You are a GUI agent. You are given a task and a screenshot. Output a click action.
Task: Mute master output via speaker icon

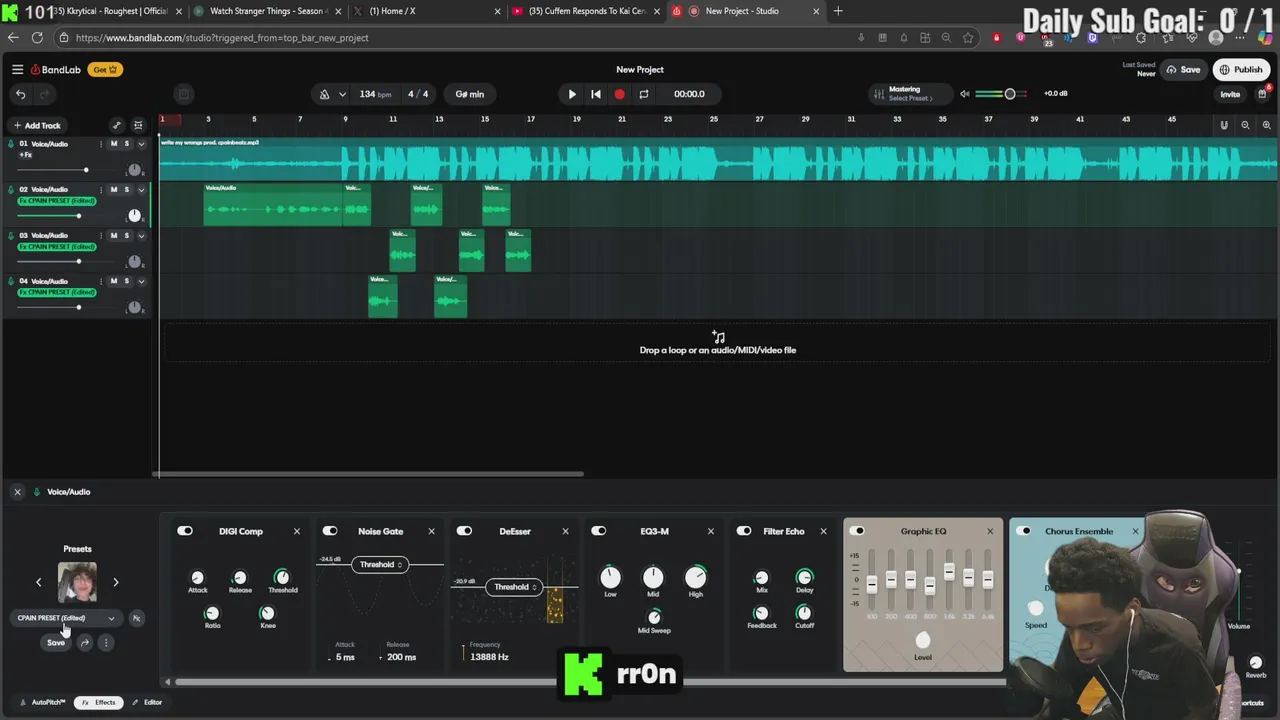(x=965, y=94)
